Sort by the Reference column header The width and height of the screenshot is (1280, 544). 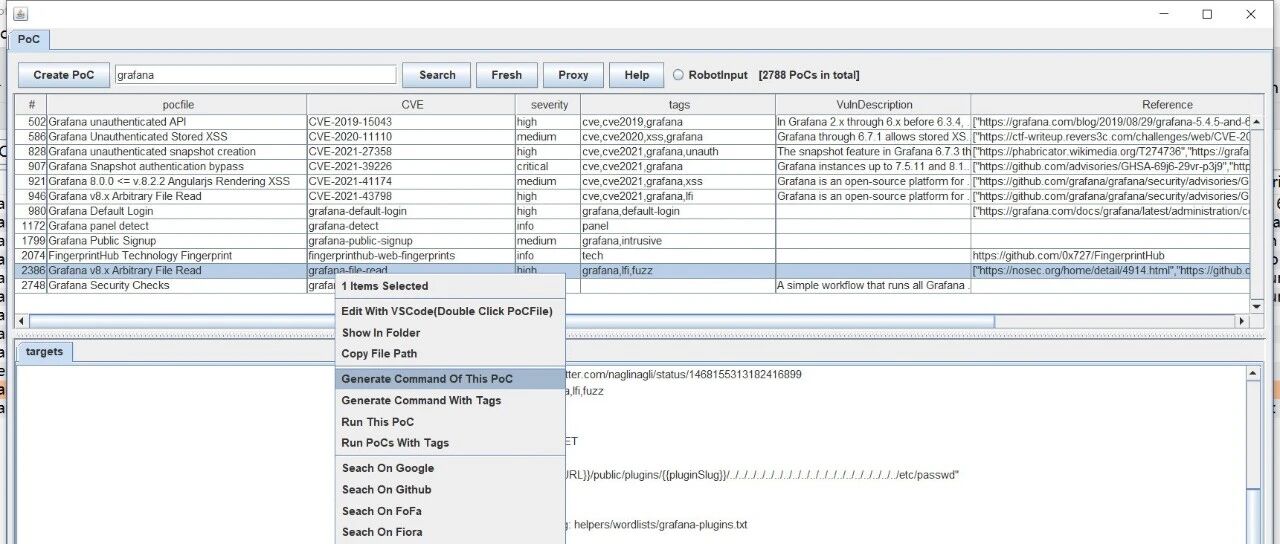click(1111, 104)
